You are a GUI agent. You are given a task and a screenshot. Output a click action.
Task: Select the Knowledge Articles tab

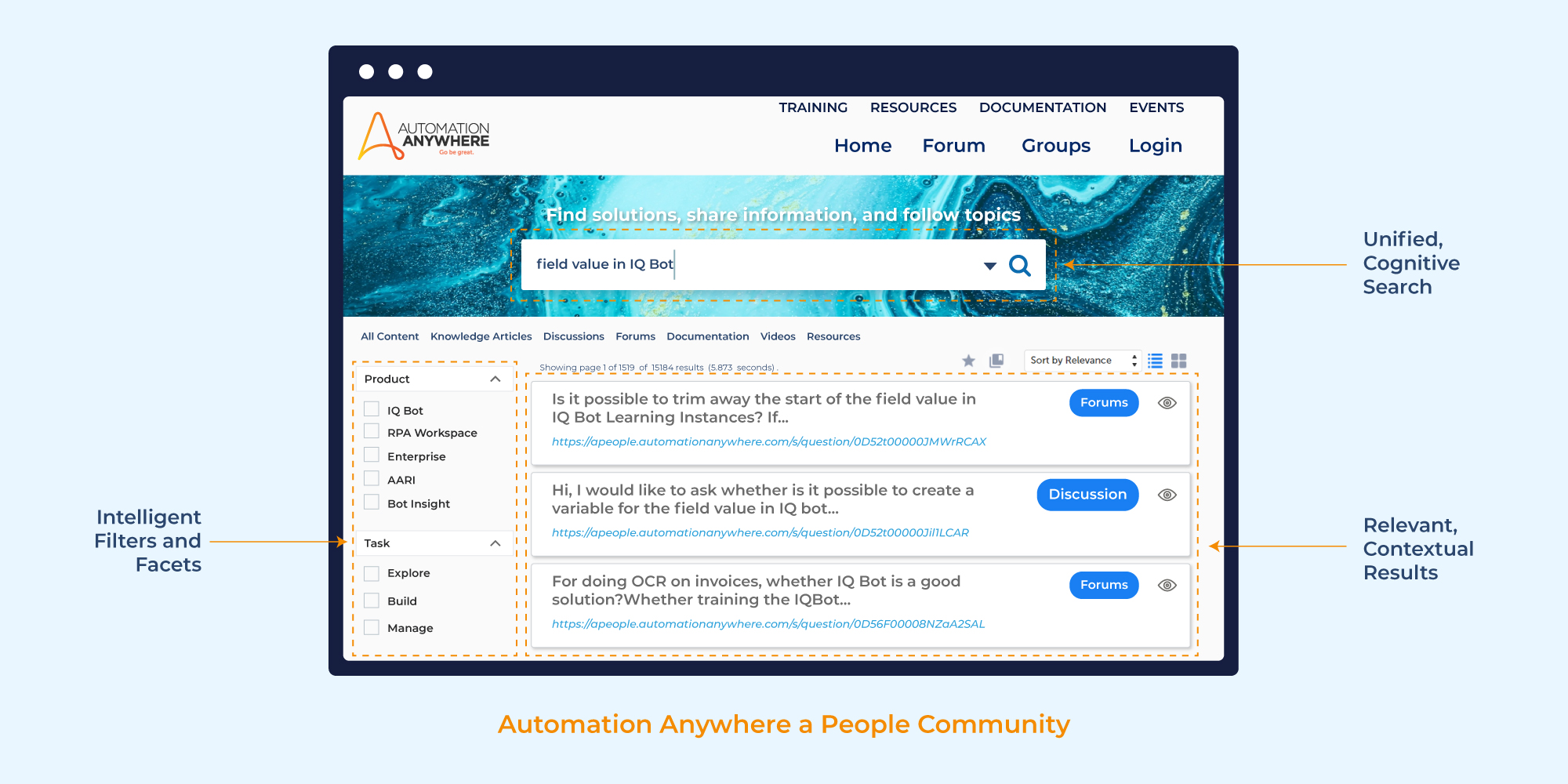point(481,336)
